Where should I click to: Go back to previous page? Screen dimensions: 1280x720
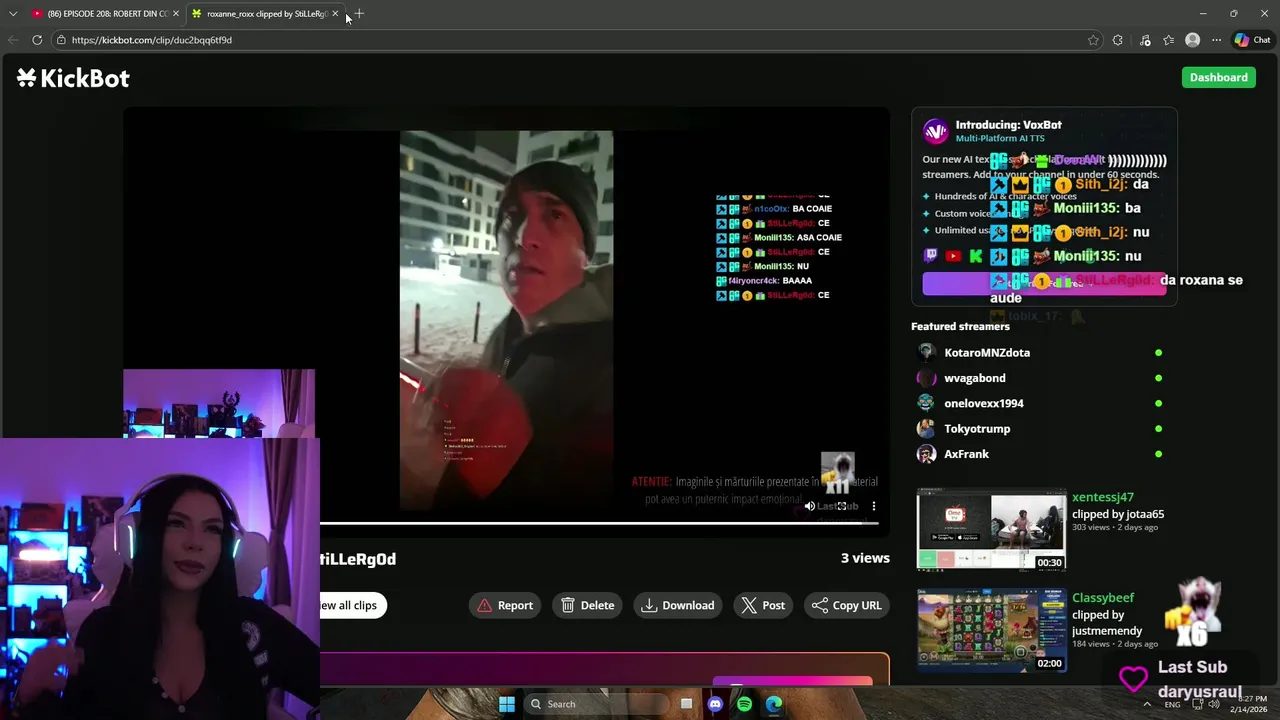coord(12,40)
